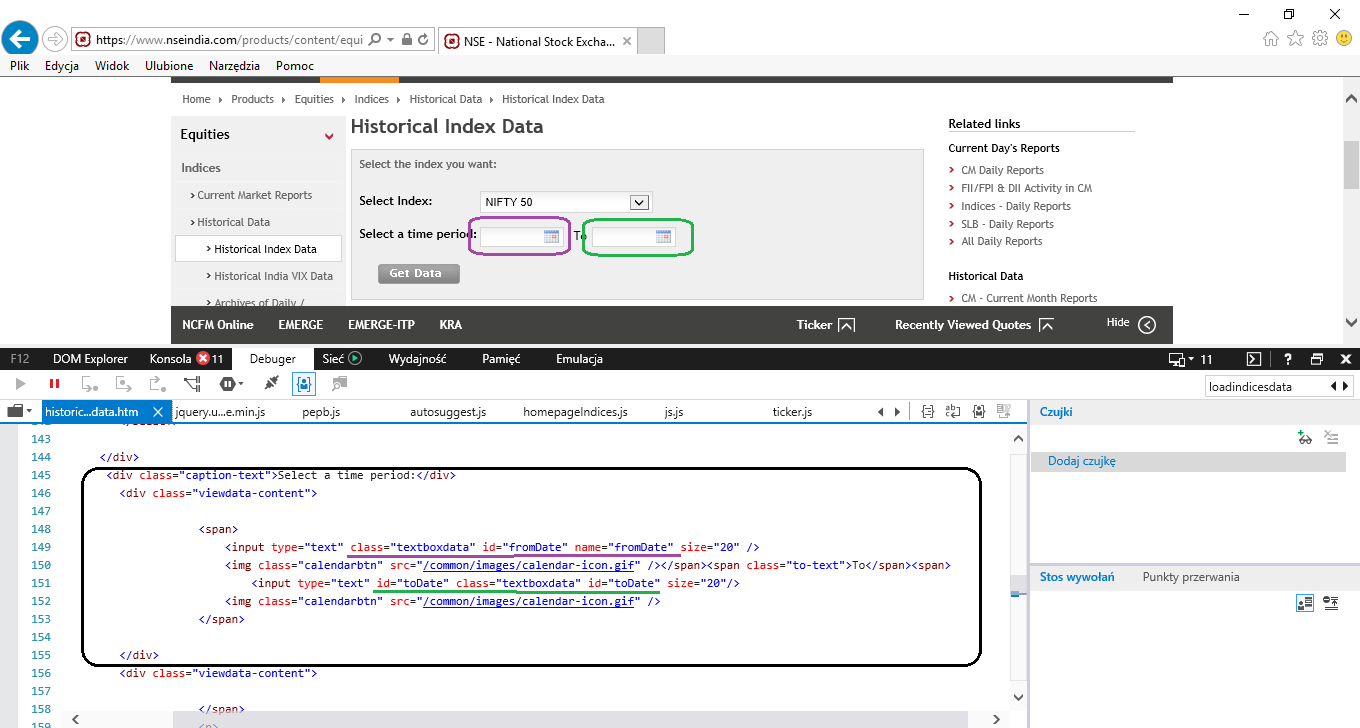The height and width of the screenshot is (728, 1360).
Task: Click the add watch glasses icon
Action: pos(1304,437)
